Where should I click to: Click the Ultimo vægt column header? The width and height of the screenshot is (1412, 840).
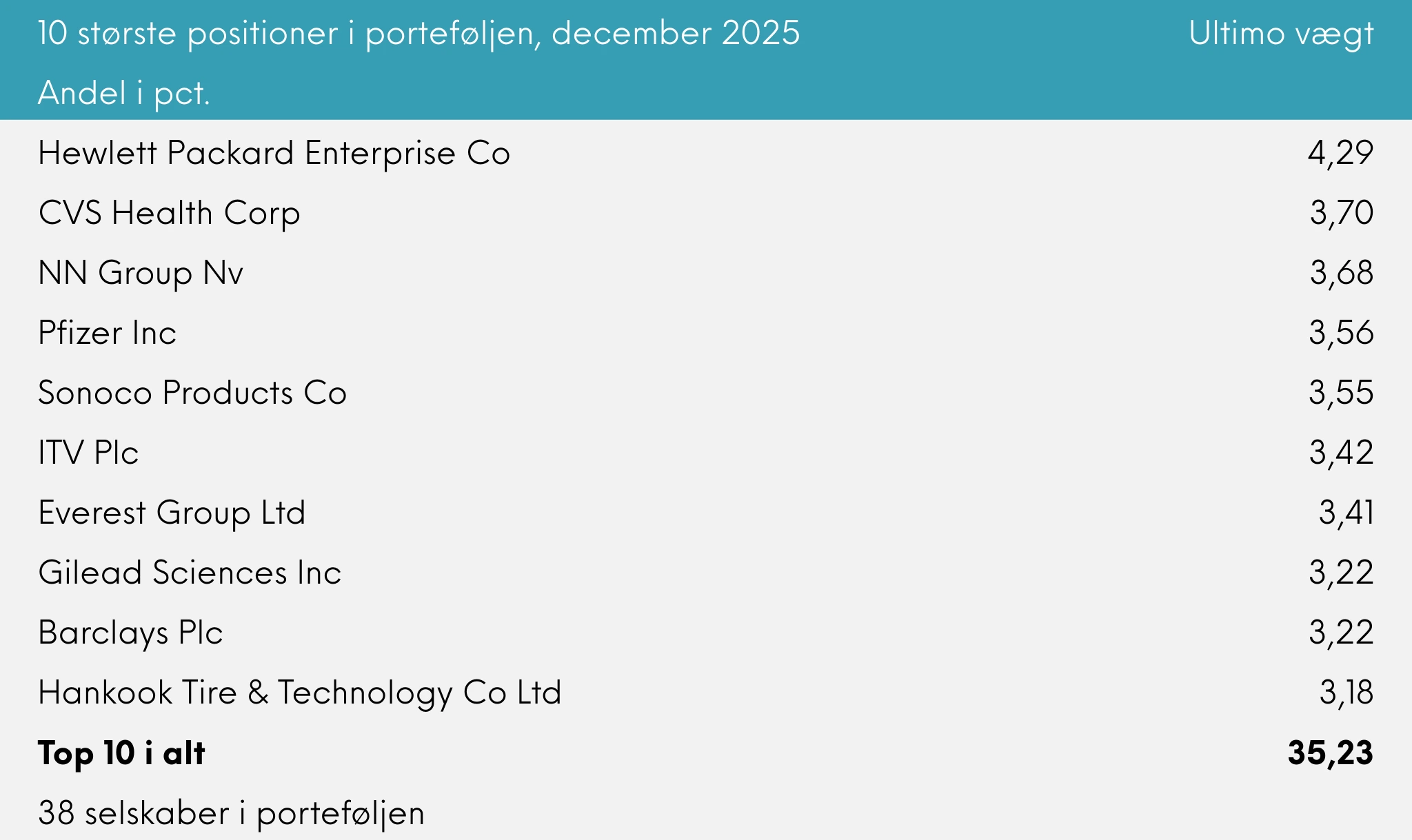1281,33
